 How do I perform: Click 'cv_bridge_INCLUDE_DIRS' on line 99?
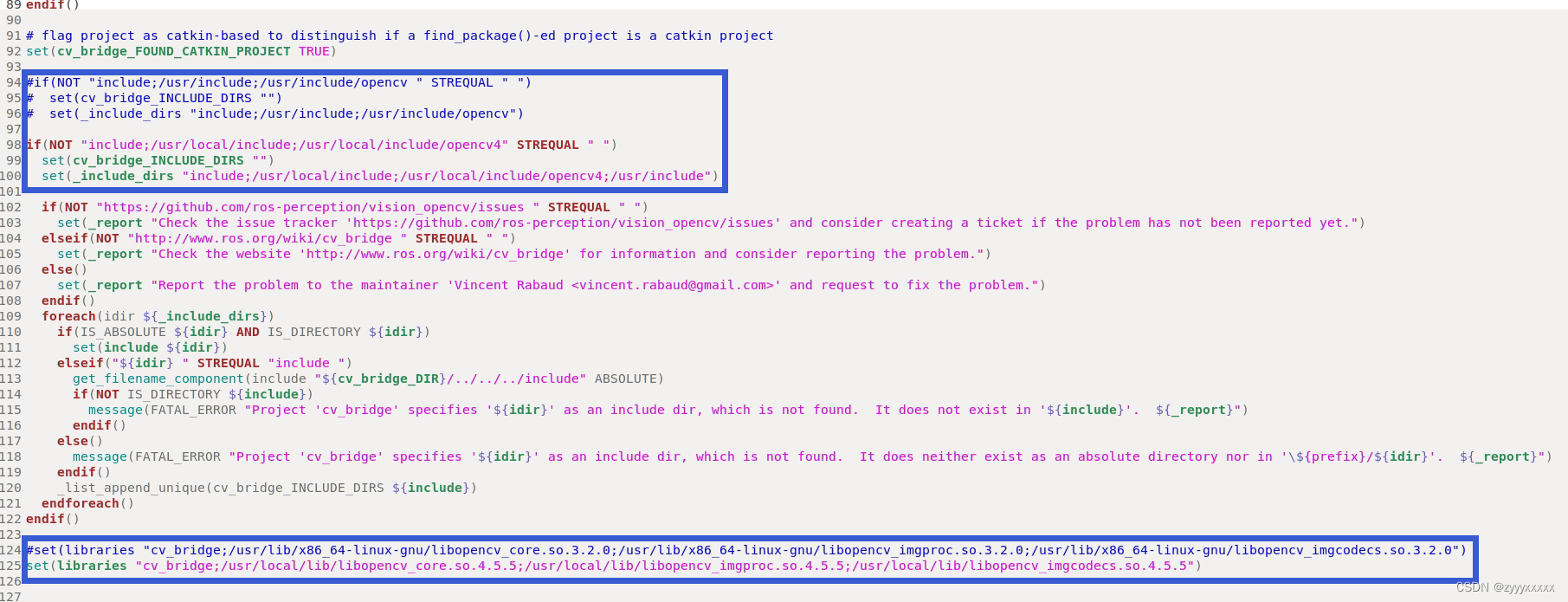(x=158, y=160)
